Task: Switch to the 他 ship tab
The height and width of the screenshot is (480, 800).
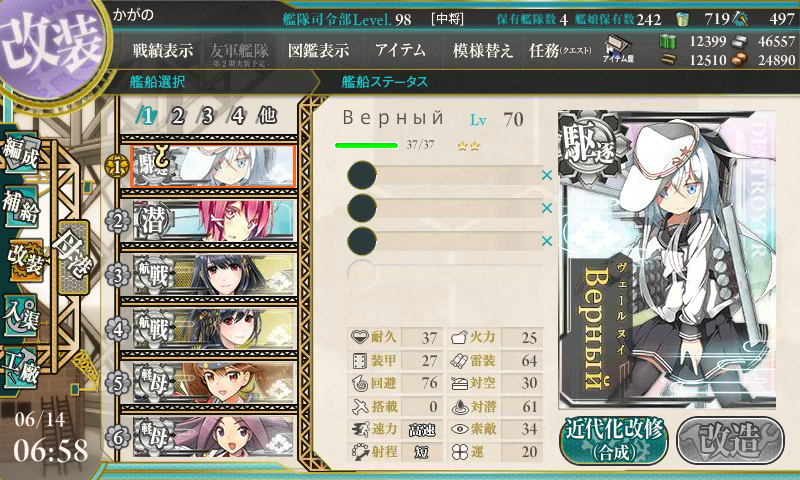Action: click(267, 116)
